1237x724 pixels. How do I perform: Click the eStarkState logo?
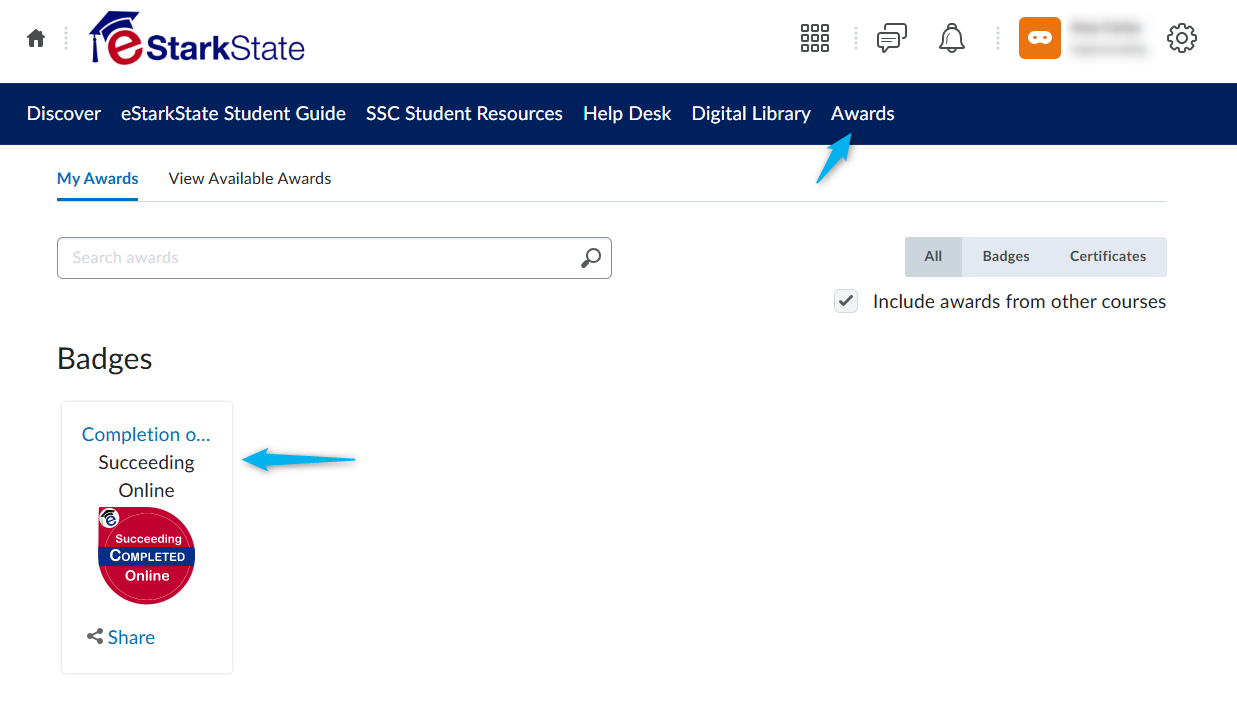coord(197,38)
